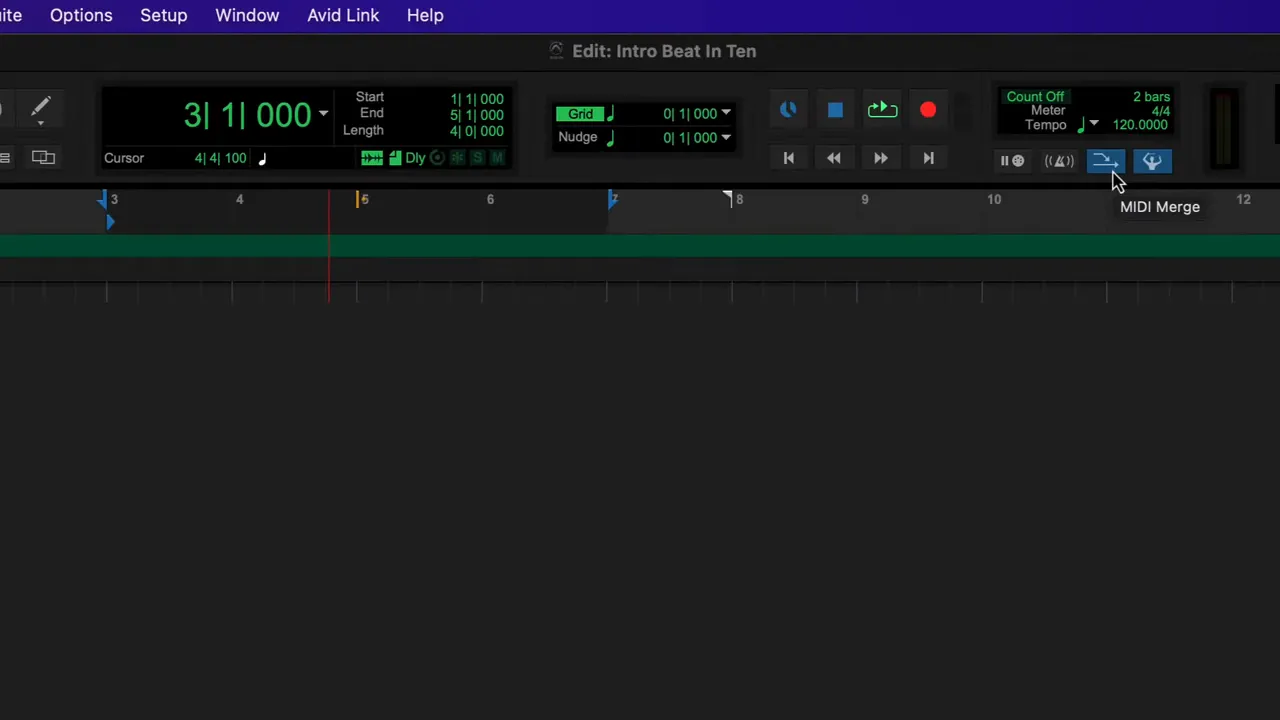Click the loop Play button
1280x720 pixels.
pos(882,111)
